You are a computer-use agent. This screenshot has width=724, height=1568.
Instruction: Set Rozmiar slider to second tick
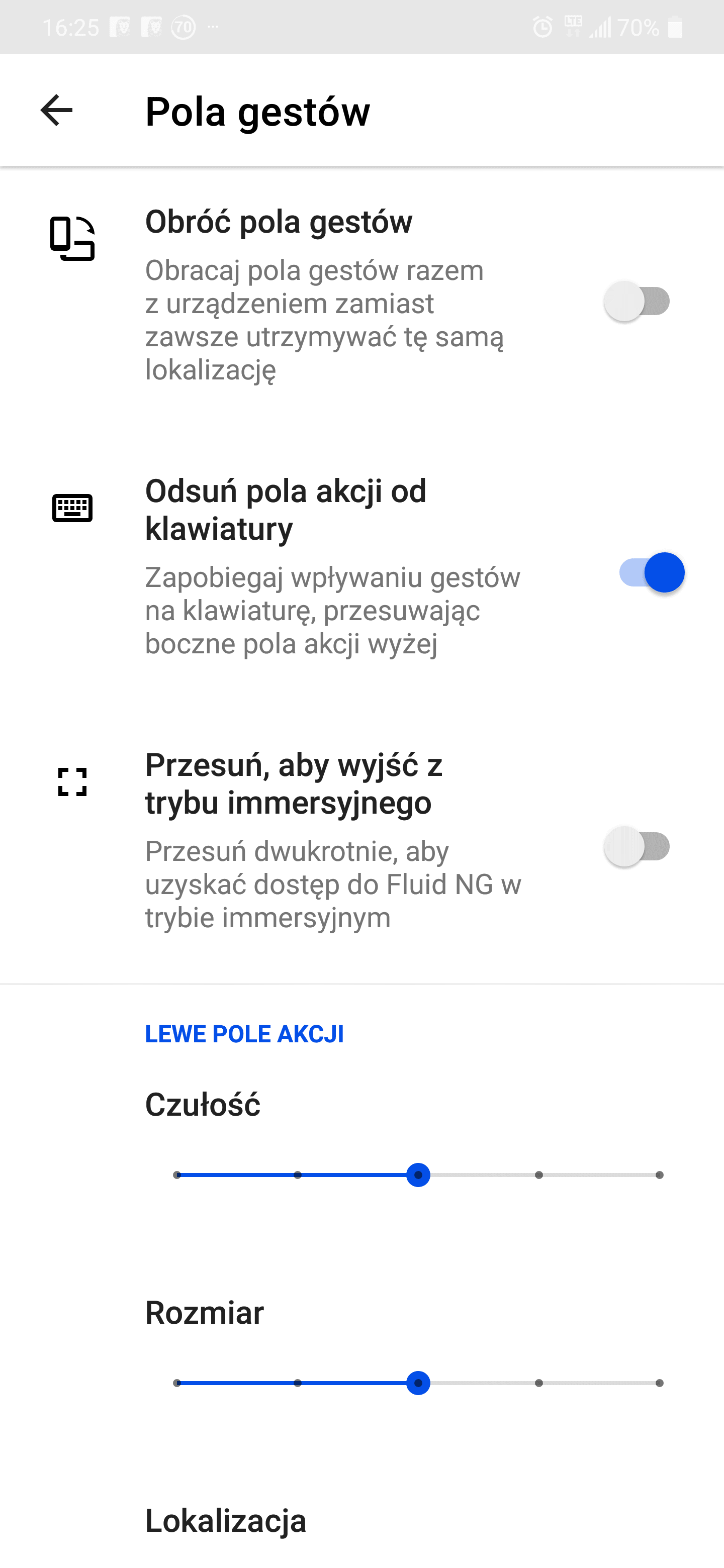tap(298, 1383)
